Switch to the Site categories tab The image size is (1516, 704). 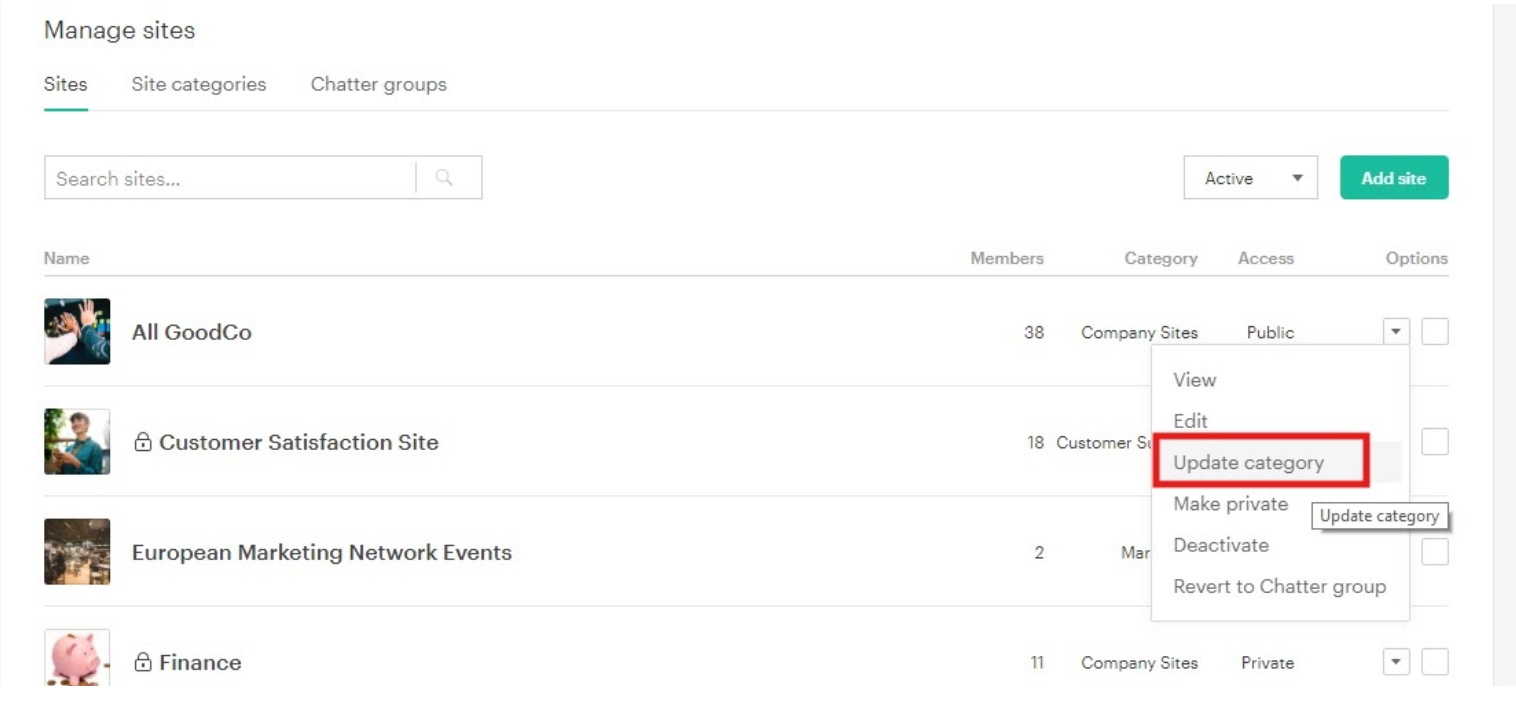tap(199, 84)
